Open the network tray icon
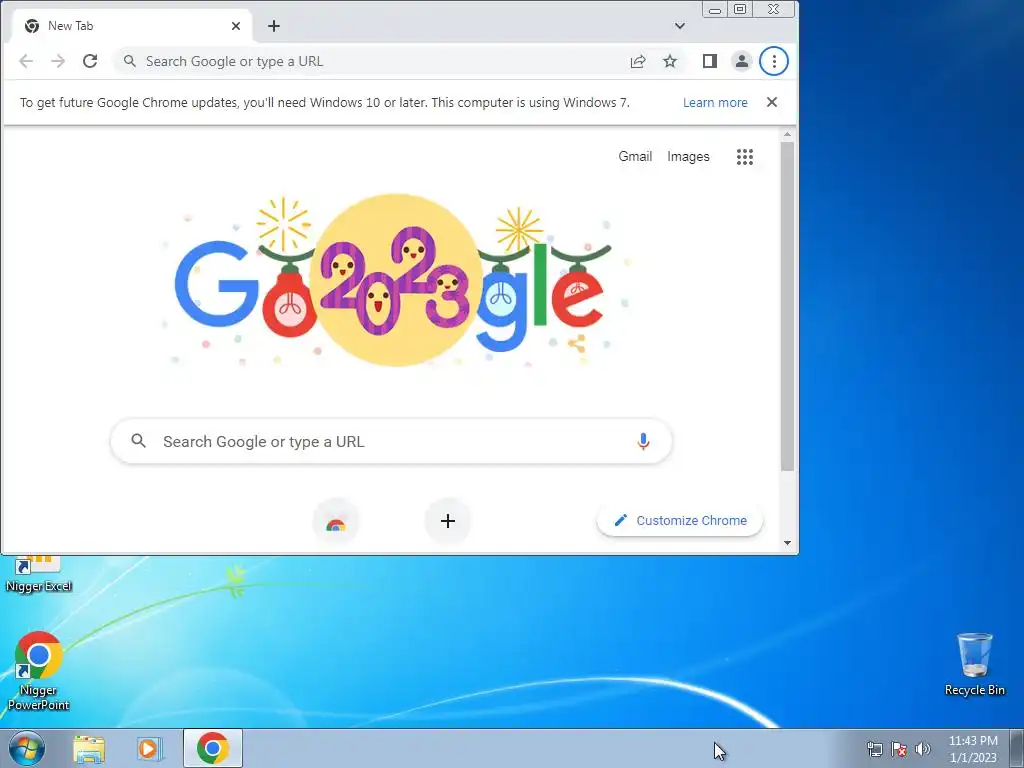 coord(874,749)
